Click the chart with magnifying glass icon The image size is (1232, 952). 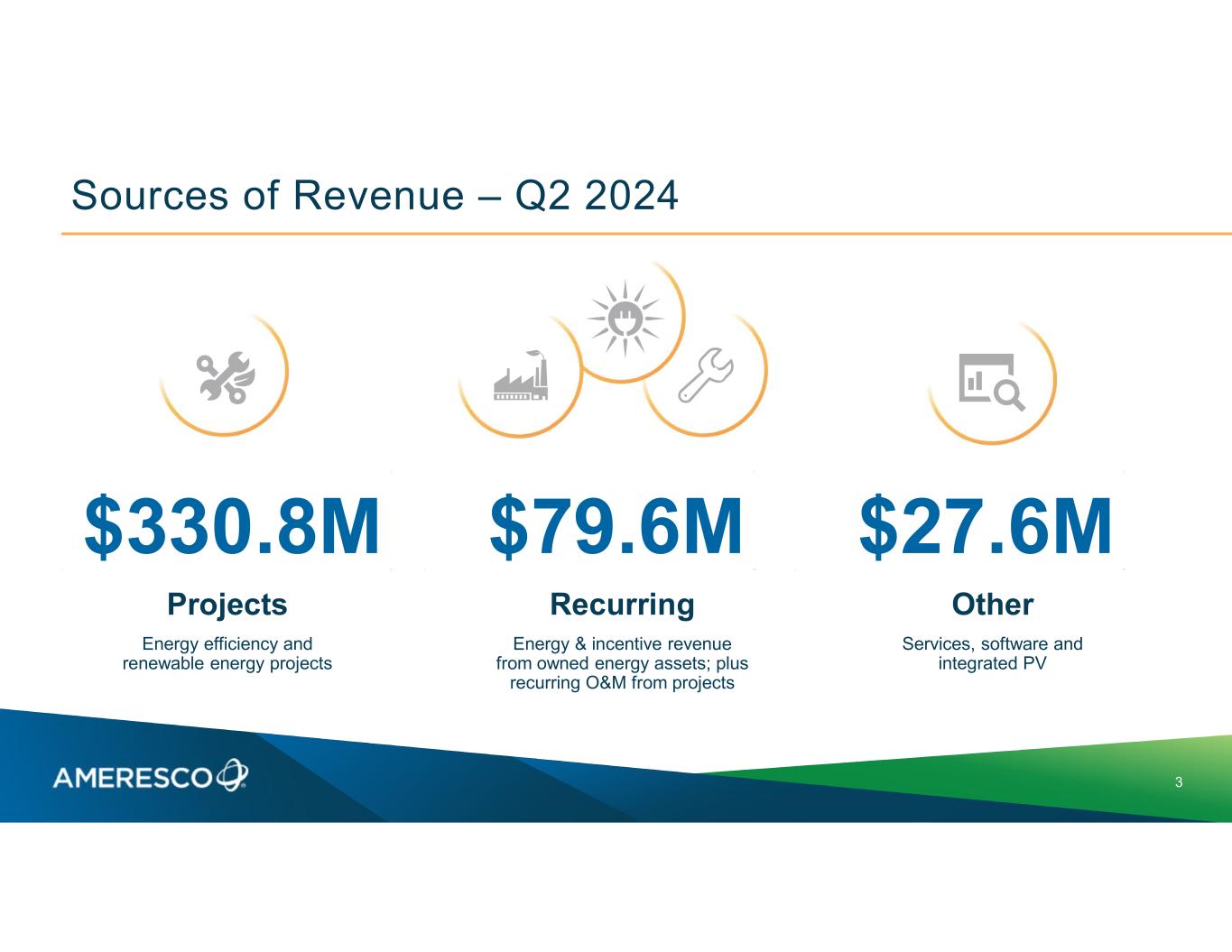(x=990, y=381)
